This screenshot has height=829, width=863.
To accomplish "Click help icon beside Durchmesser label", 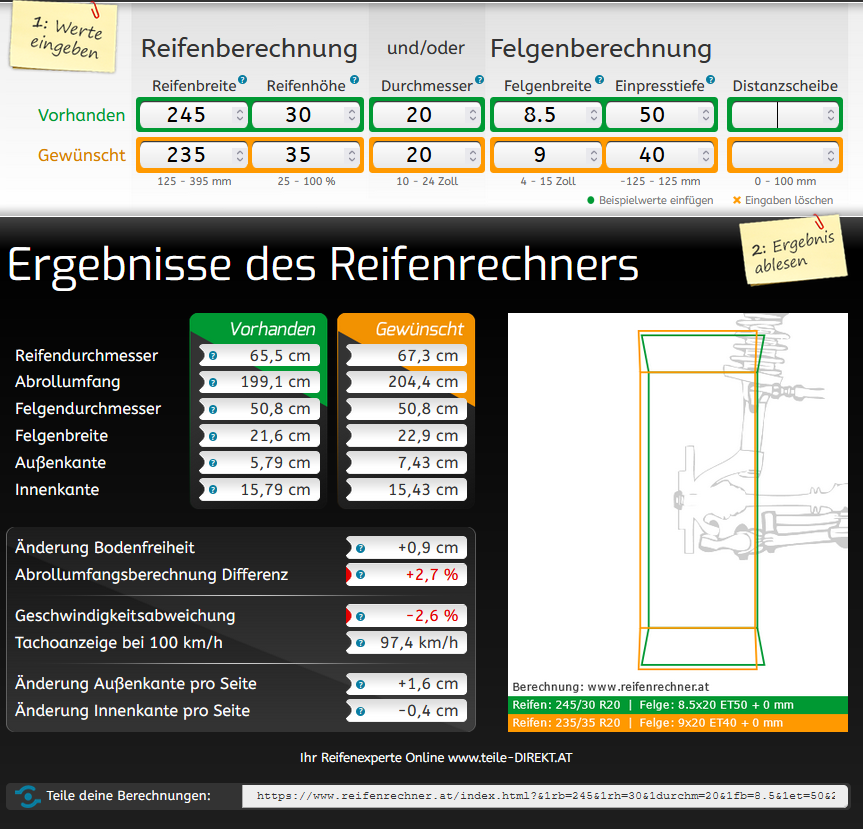I will coord(479,80).
